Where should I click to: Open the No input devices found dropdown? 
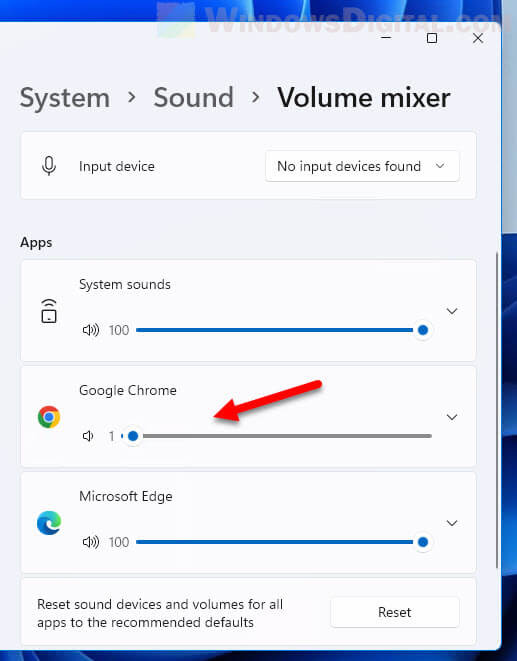362,166
